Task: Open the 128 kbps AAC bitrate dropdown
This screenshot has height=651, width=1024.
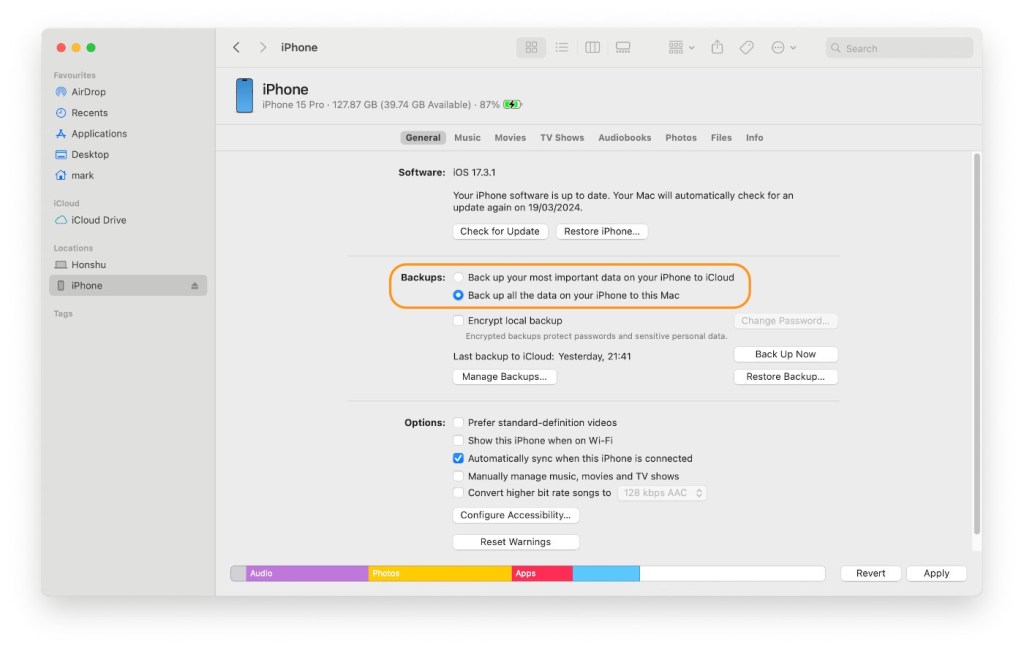Action: 662,493
